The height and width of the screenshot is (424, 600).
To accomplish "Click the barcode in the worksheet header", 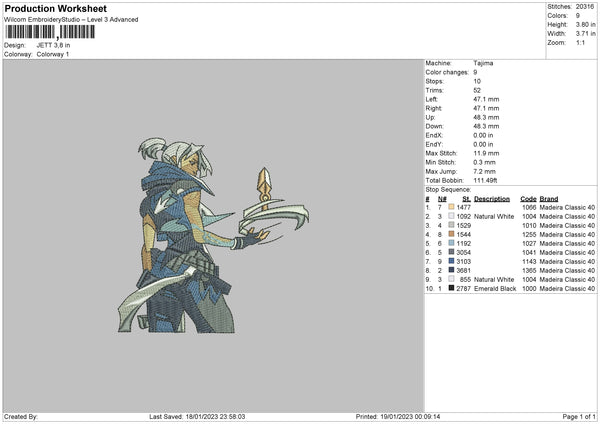I will tap(50, 32).
